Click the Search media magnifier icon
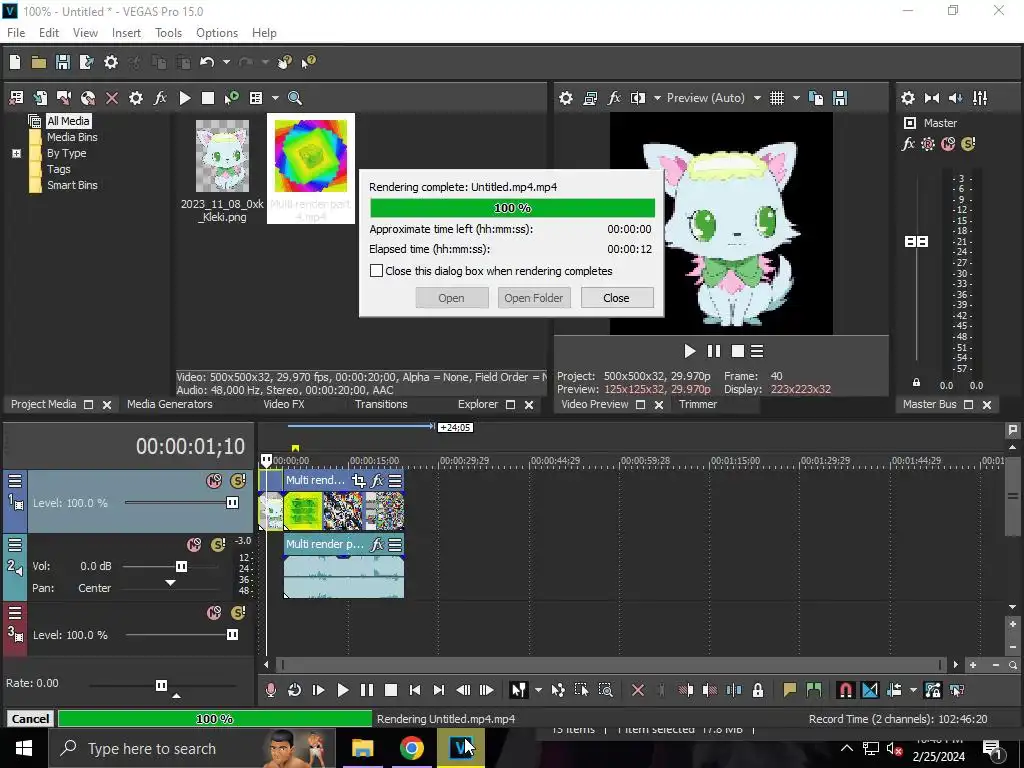1024x768 pixels. [295, 98]
